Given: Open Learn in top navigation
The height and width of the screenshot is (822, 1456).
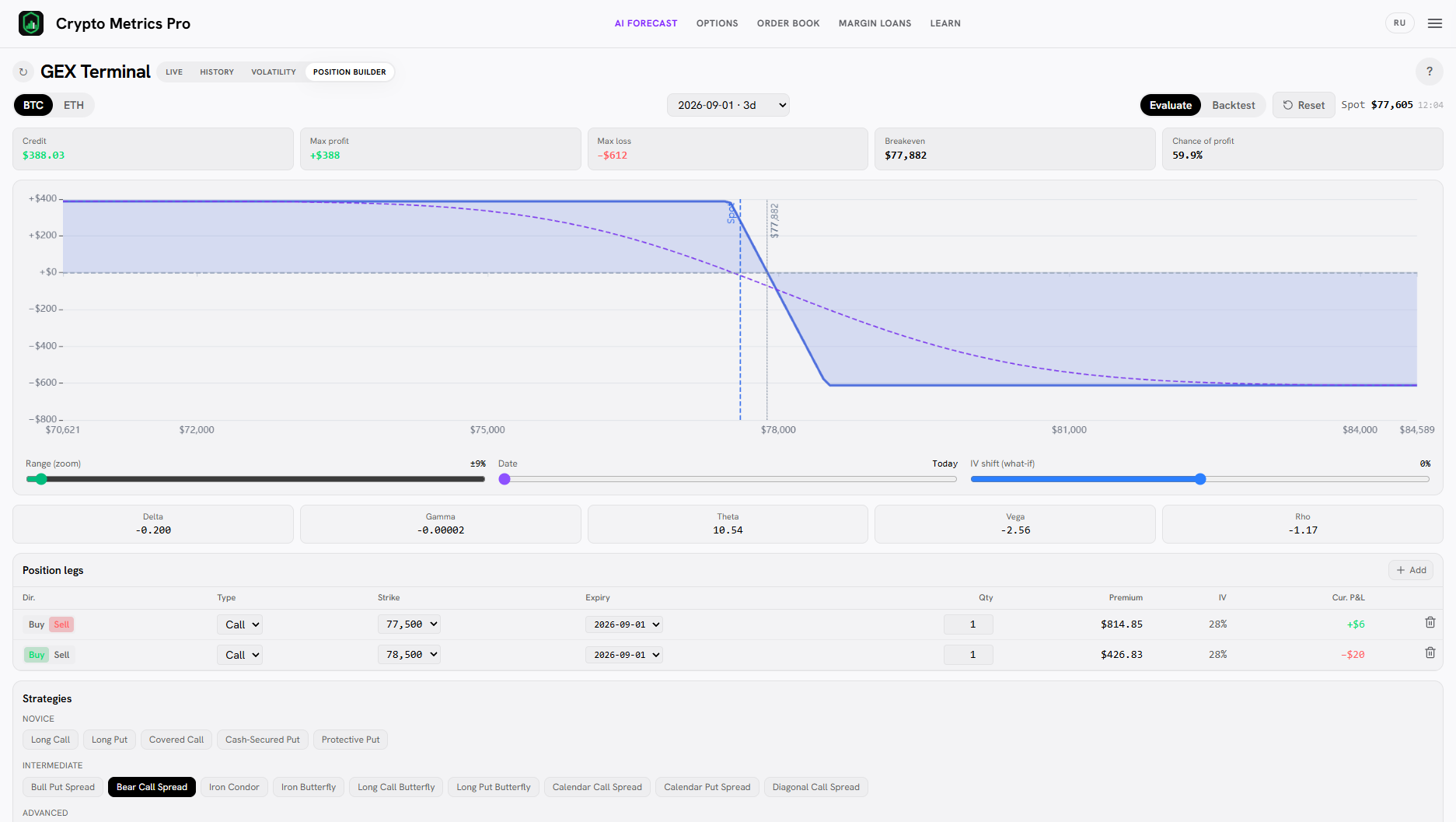Looking at the screenshot, I should (945, 23).
